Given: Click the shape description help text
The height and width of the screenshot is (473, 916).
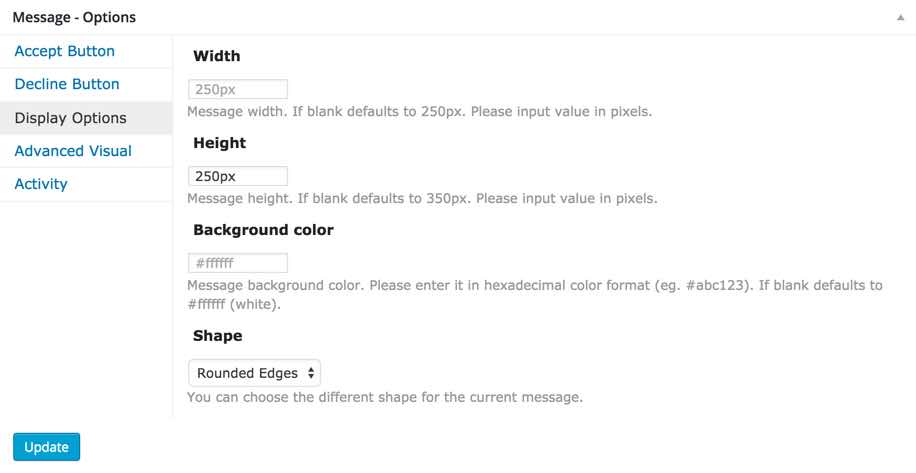Looking at the screenshot, I should pyautogui.click(x=385, y=398).
